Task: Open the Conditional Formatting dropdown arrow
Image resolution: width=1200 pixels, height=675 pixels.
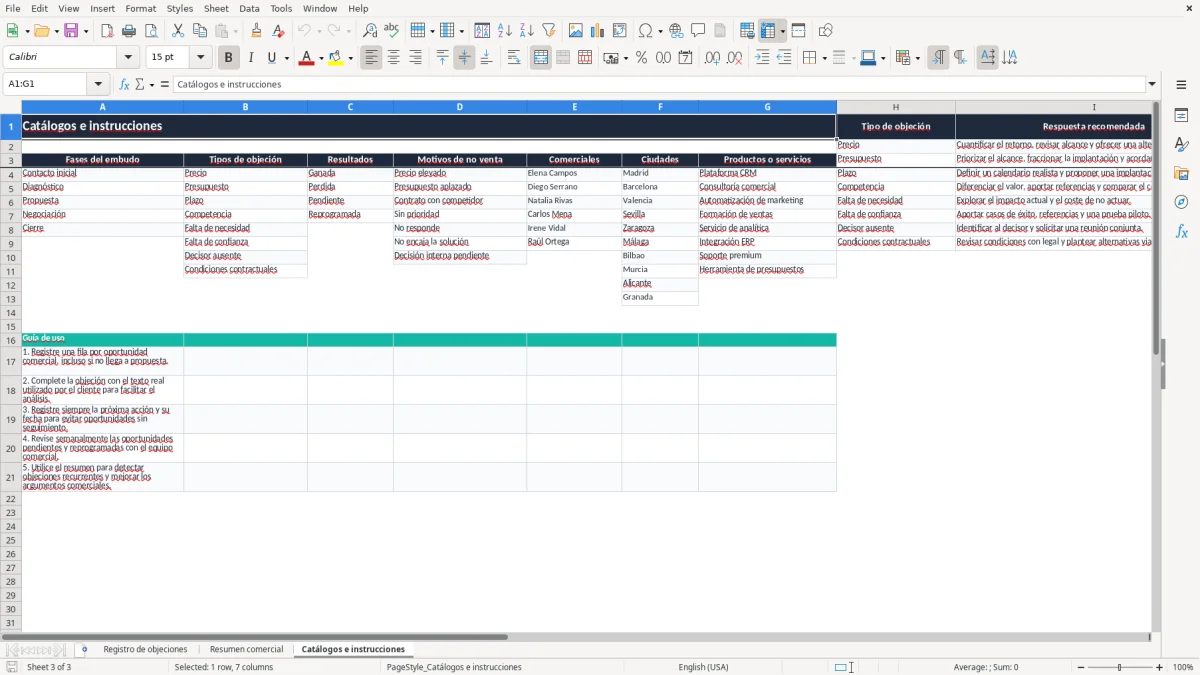Action: coord(917,58)
